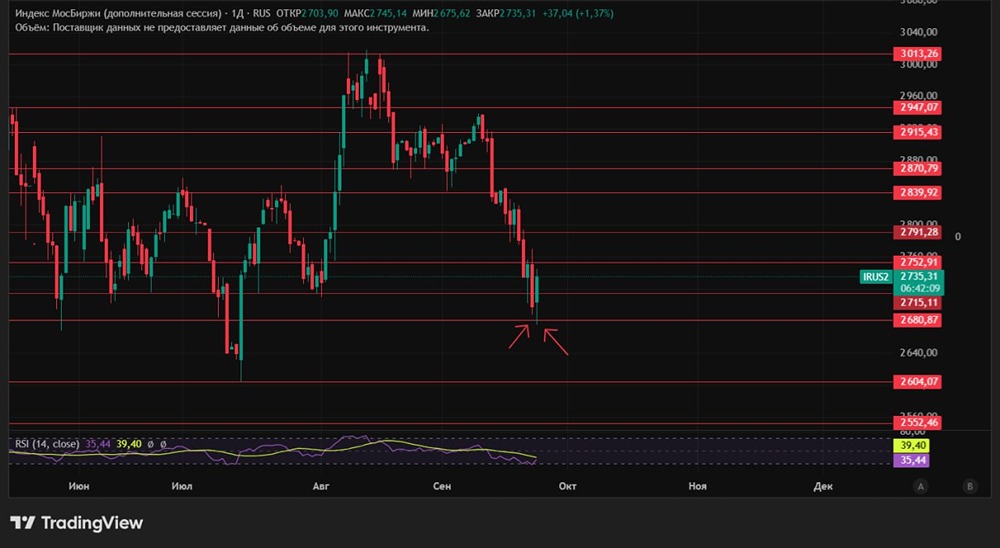This screenshot has height=548, width=1000.
Task: Click the purple 35,44 RSI axis label
Action: point(913,460)
